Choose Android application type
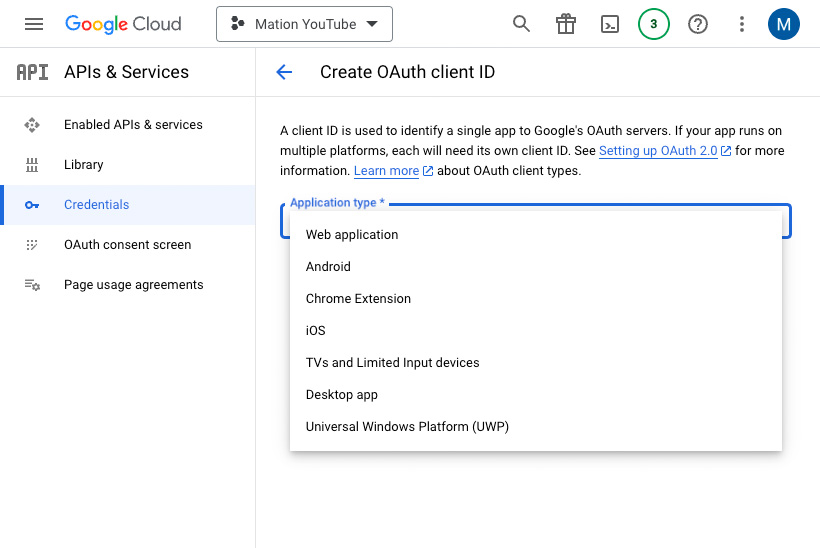 coord(536,267)
